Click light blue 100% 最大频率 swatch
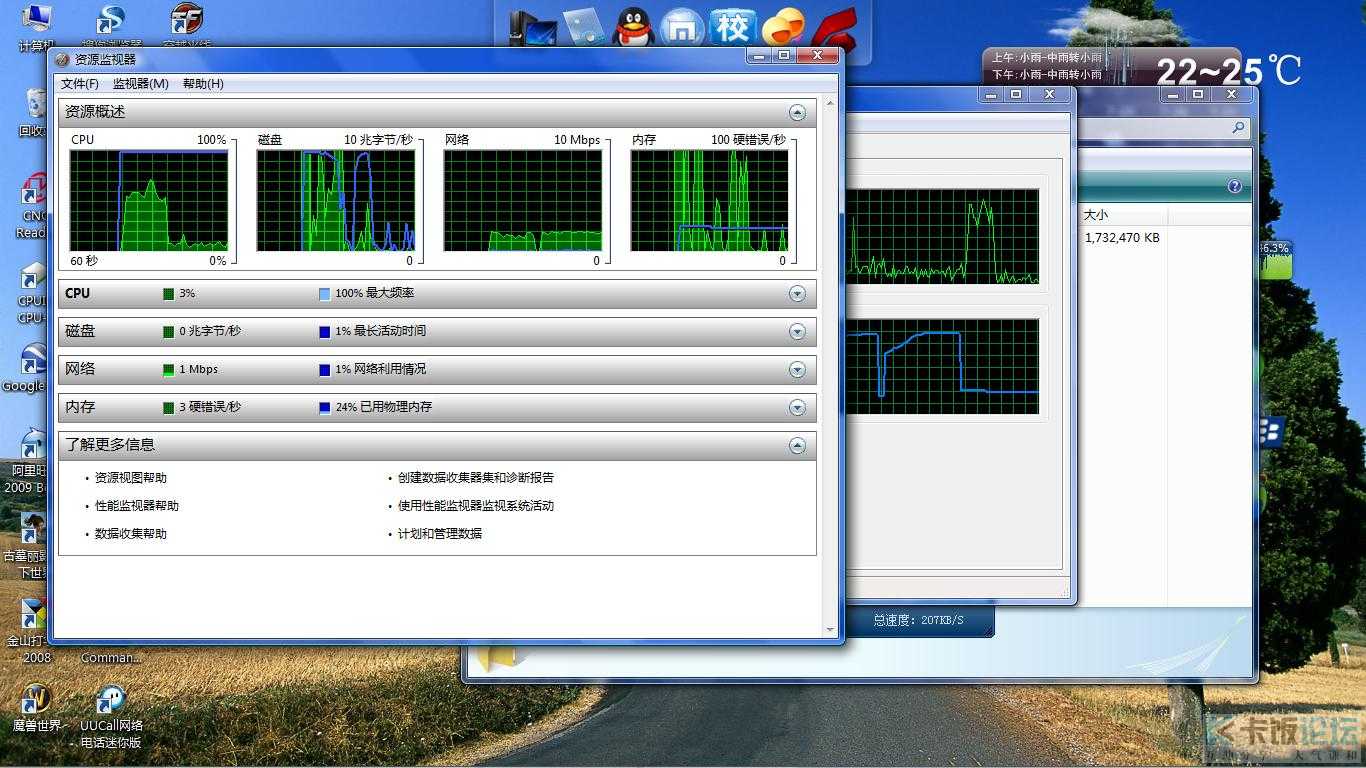Viewport: 1366px width, 768px height. [x=324, y=294]
